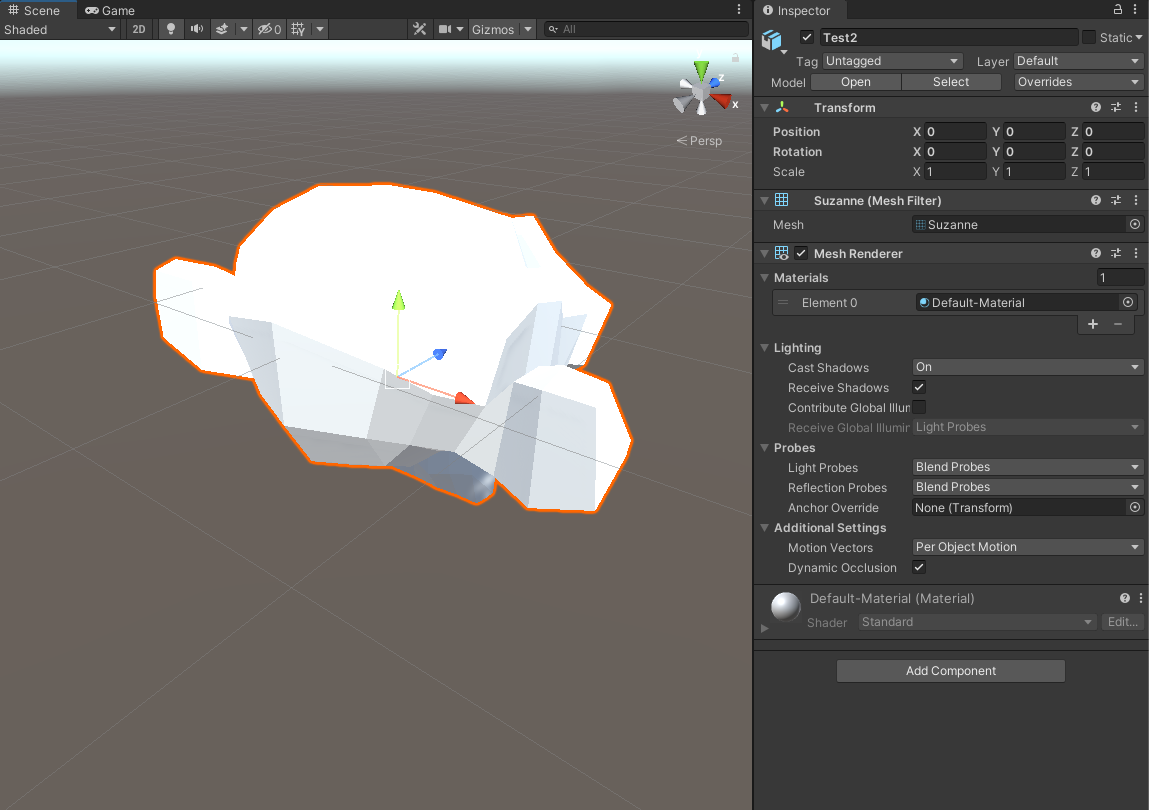Open the component tools wrench icon
This screenshot has height=810, width=1149.
[420, 29]
